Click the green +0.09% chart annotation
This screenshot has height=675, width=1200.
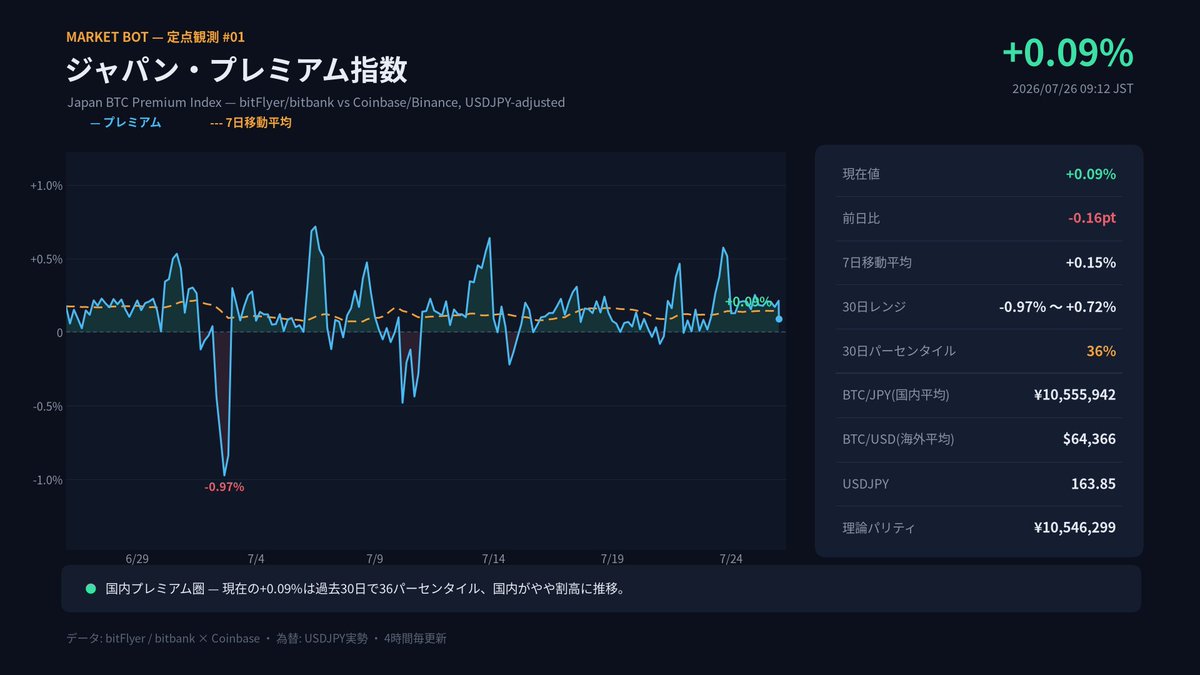pyautogui.click(x=749, y=301)
